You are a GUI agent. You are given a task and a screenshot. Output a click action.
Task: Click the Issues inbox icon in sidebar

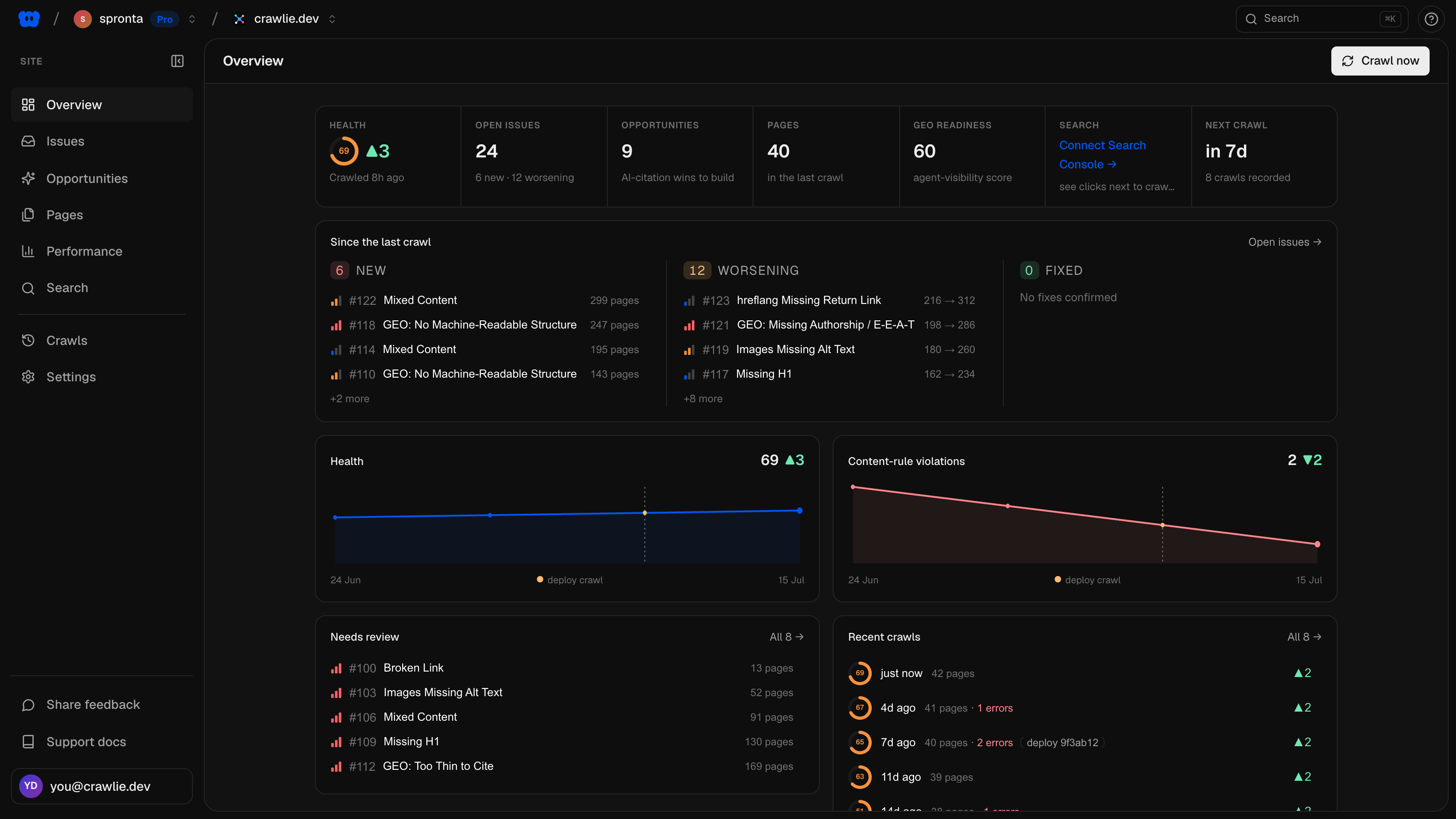tap(28, 142)
